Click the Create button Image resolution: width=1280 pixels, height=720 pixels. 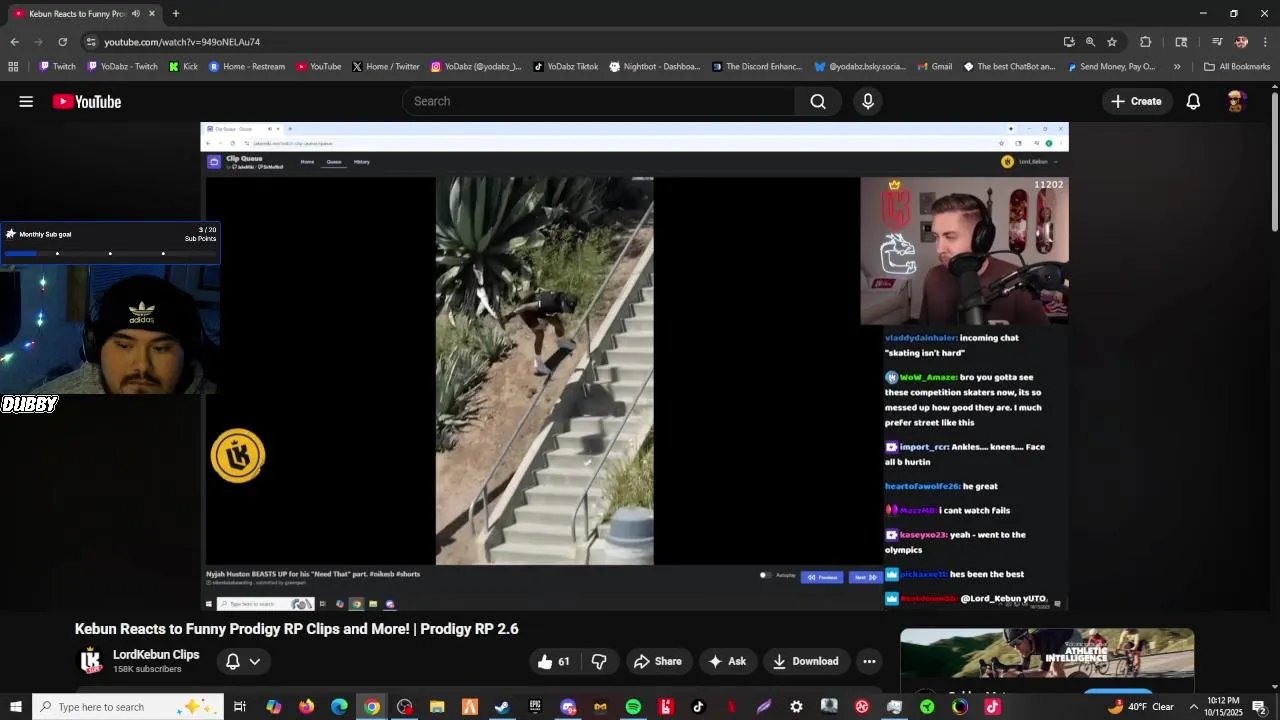(x=1136, y=101)
